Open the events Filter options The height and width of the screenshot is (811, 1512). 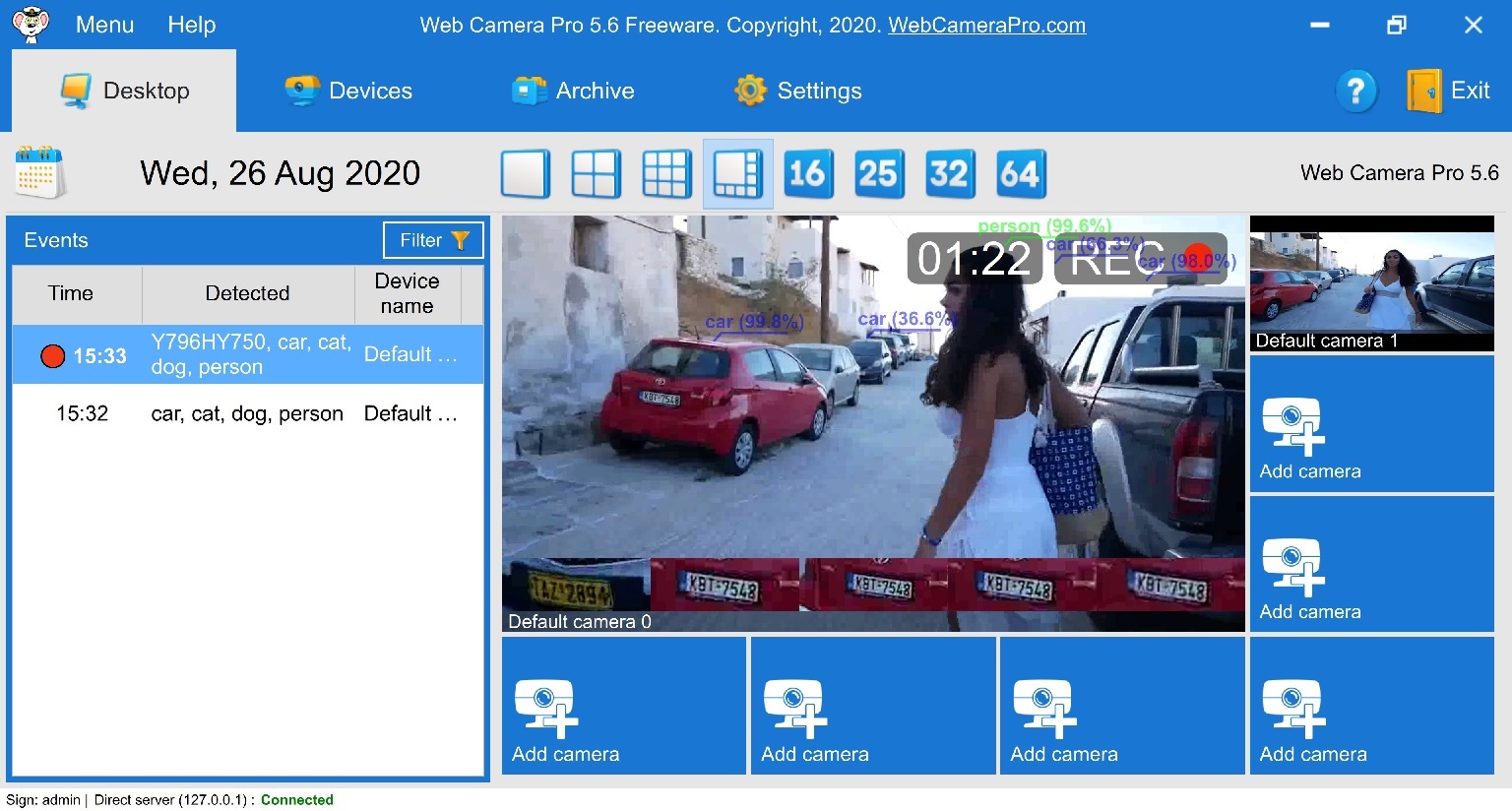click(x=432, y=239)
